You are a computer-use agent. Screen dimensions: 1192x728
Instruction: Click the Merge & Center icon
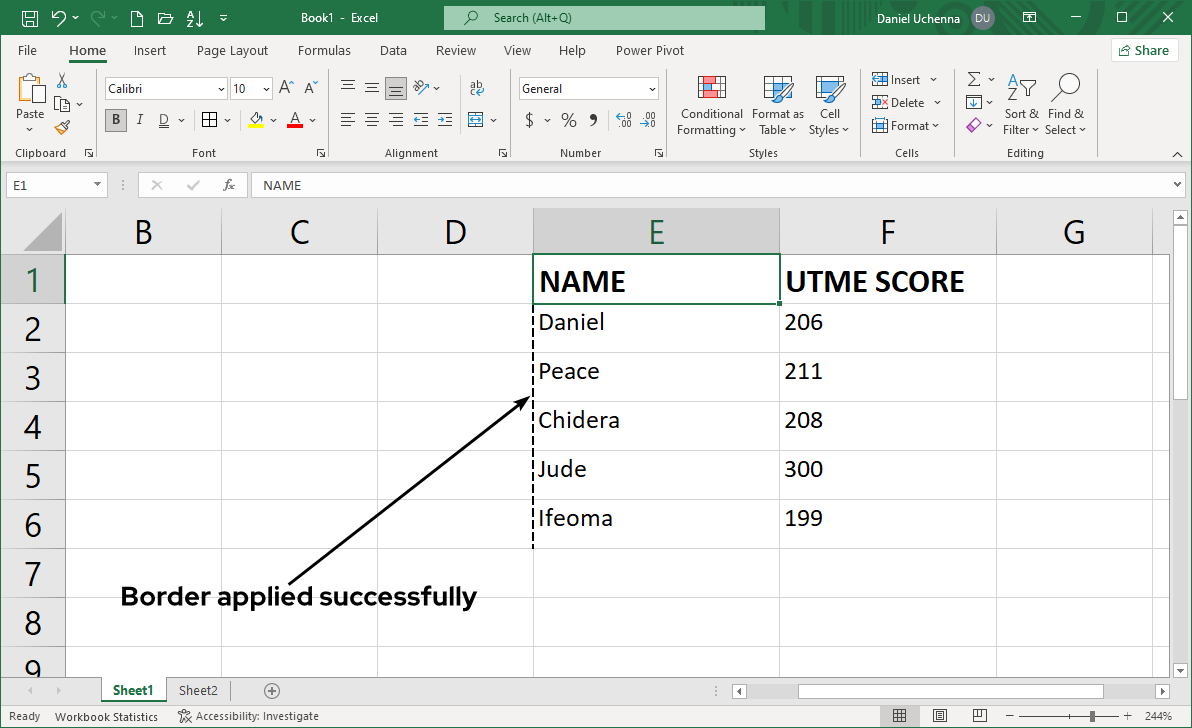click(476, 120)
